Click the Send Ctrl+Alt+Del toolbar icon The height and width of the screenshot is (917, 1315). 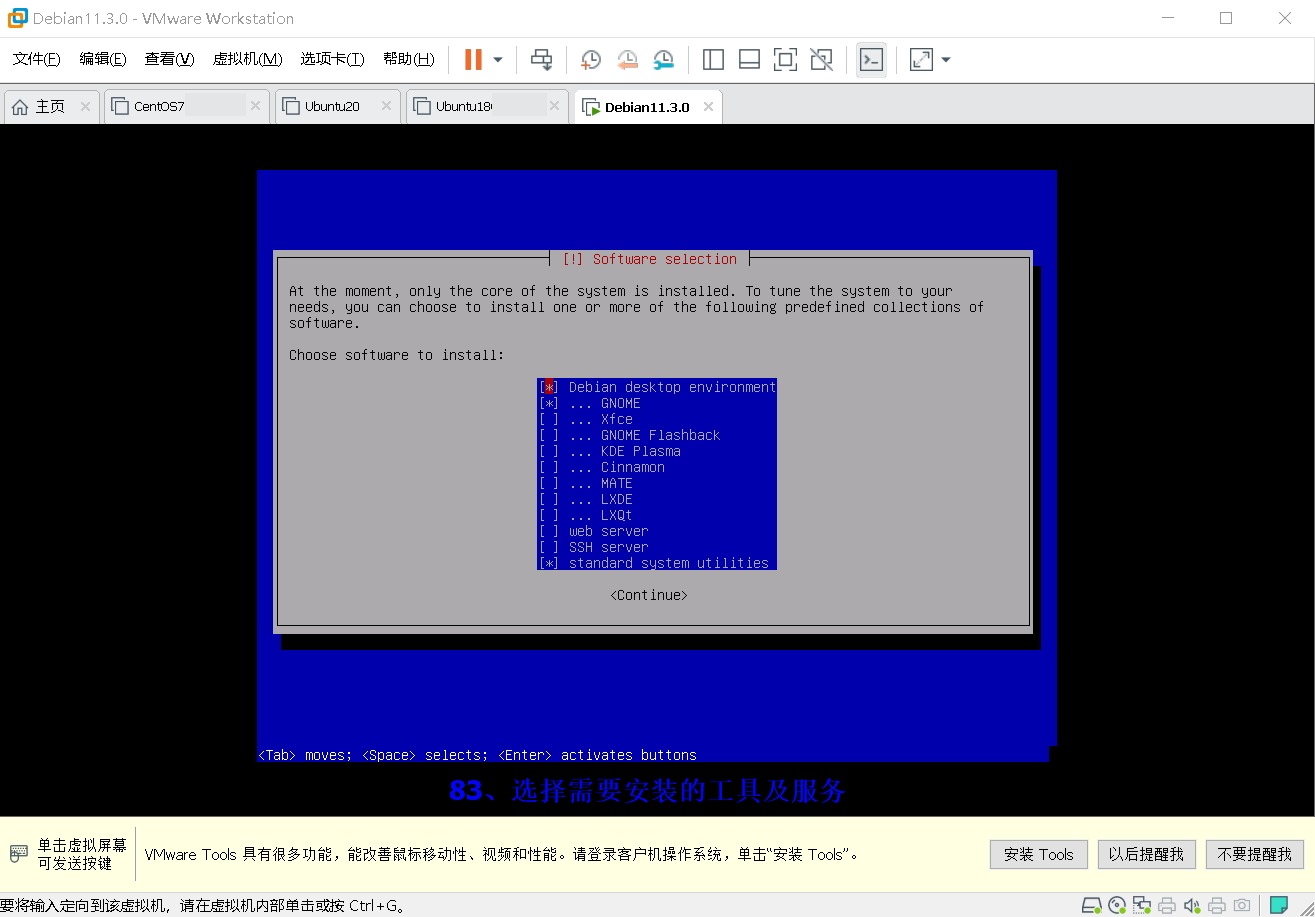[x=541, y=60]
